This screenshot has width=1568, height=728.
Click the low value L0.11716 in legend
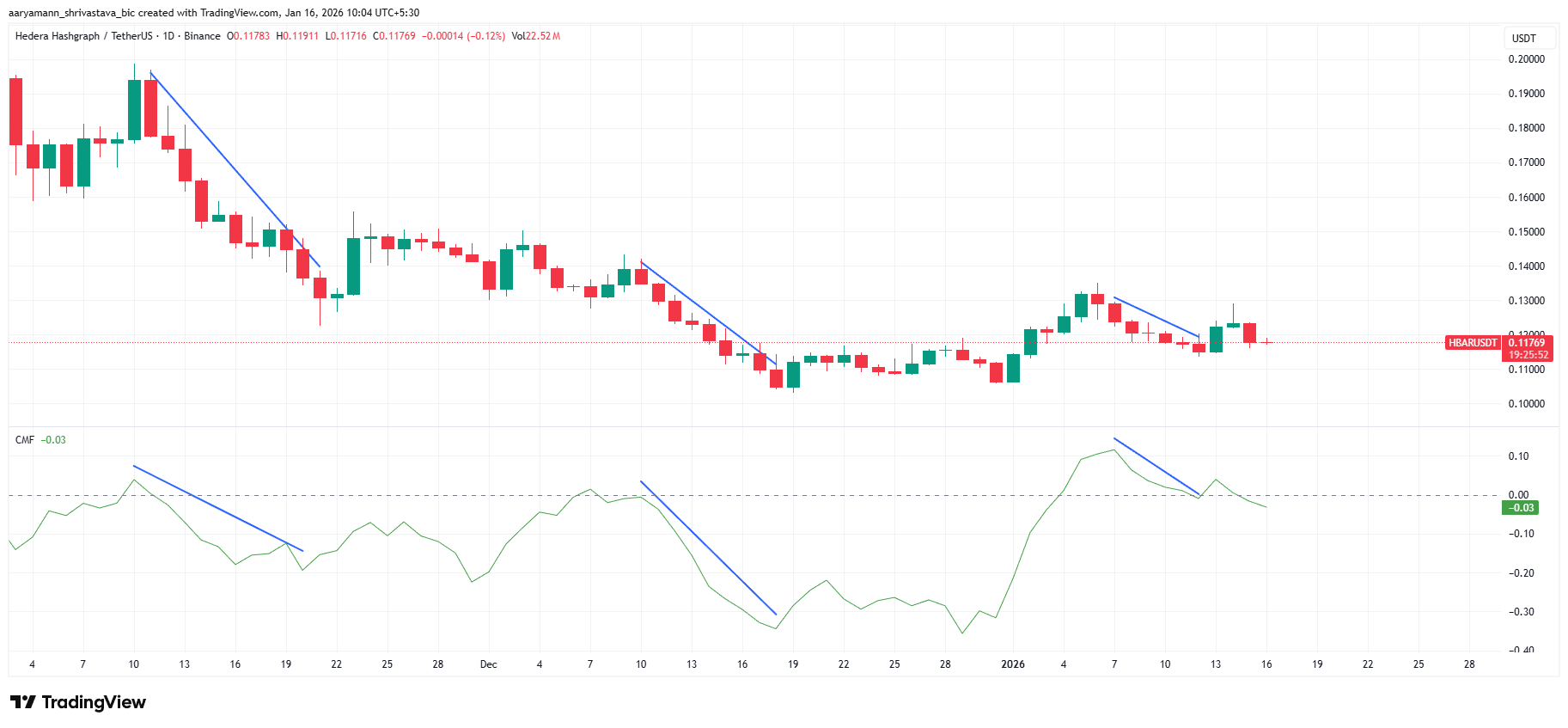click(346, 36)
